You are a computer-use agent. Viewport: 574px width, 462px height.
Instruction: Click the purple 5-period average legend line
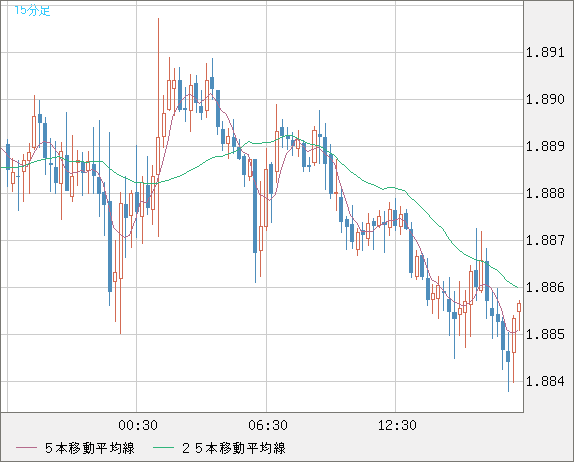(26, 448)
